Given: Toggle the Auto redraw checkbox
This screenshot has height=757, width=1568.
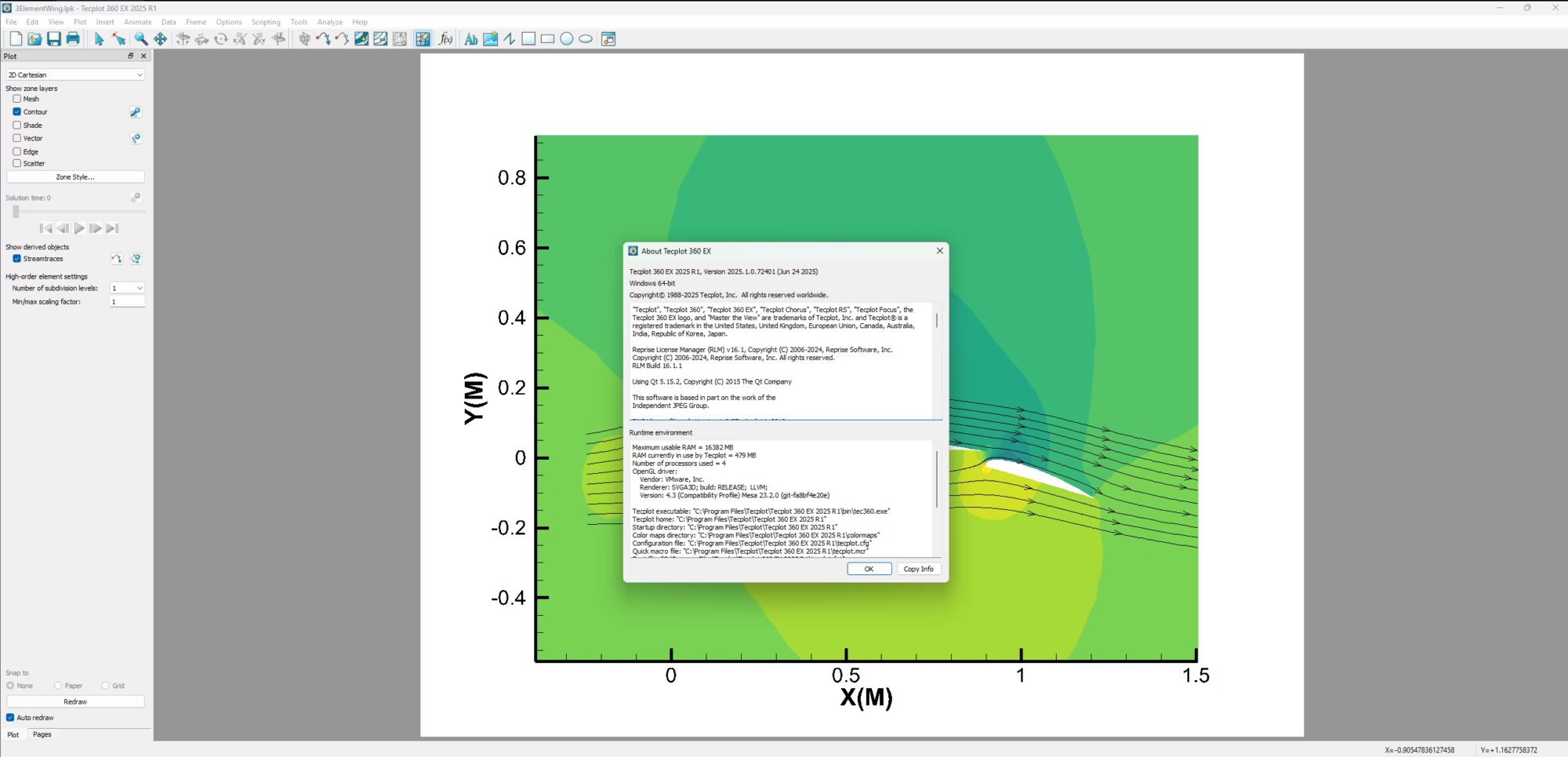Looking at the screenshot, I should point(10,717).
